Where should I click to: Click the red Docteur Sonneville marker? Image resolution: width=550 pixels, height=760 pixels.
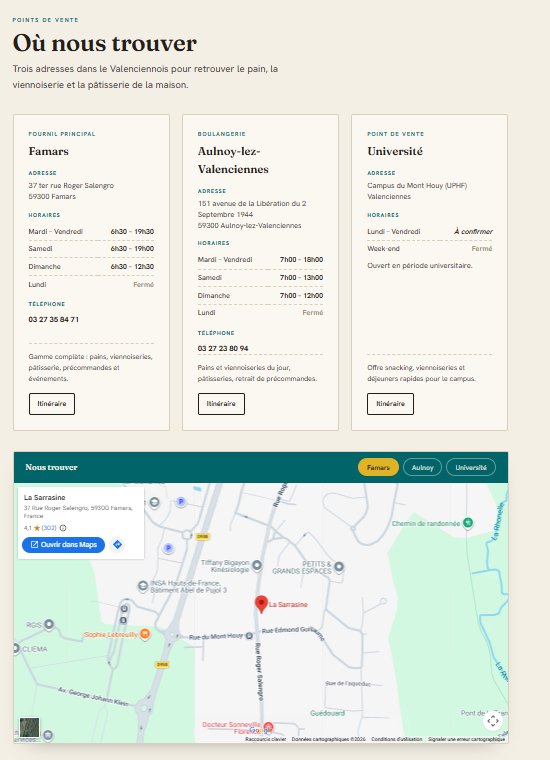pos(268,727)
